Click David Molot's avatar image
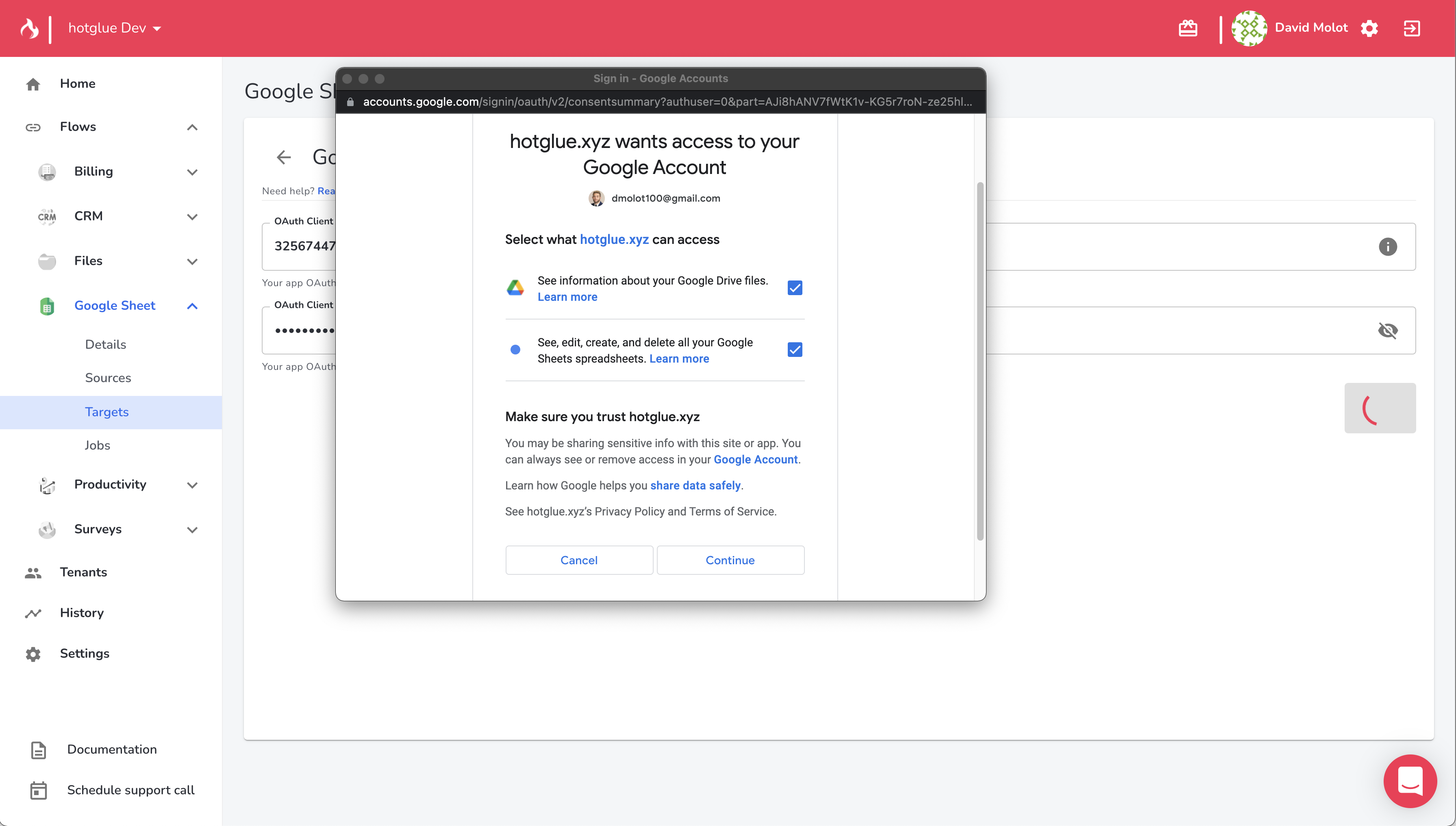 [1249, 28]
